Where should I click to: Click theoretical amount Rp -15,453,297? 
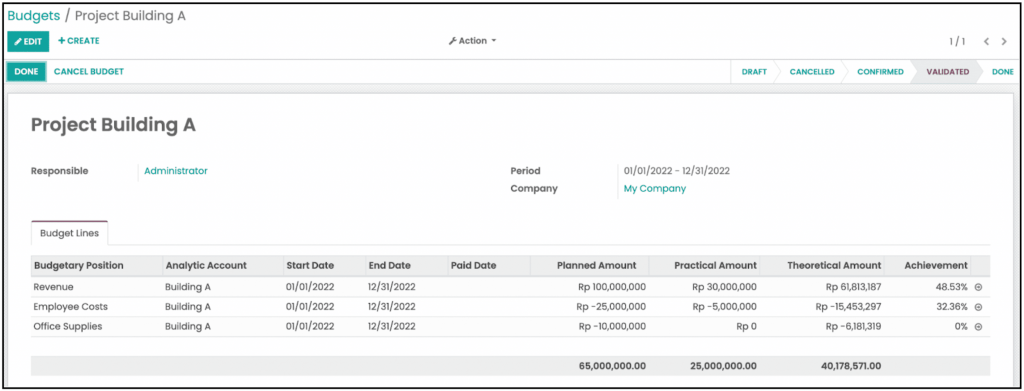pos(848,306)
